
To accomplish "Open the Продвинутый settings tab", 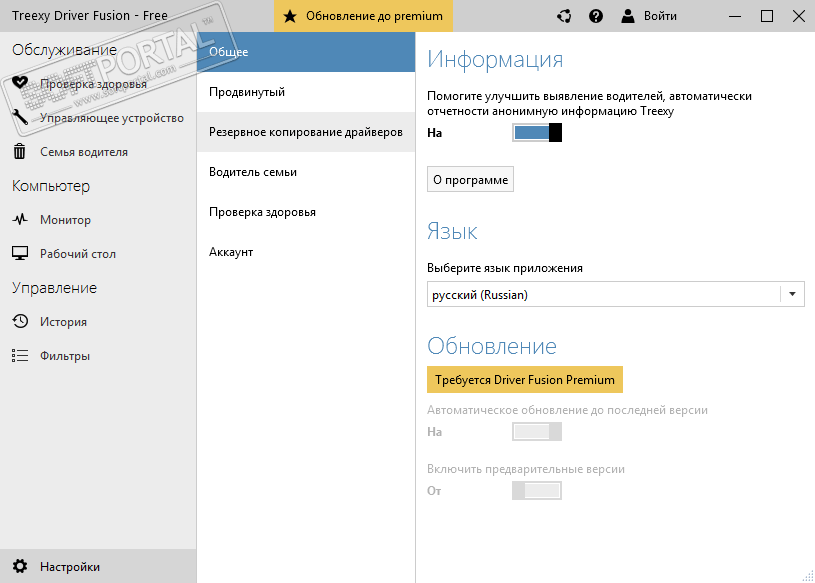I will [x=306, y=92].
